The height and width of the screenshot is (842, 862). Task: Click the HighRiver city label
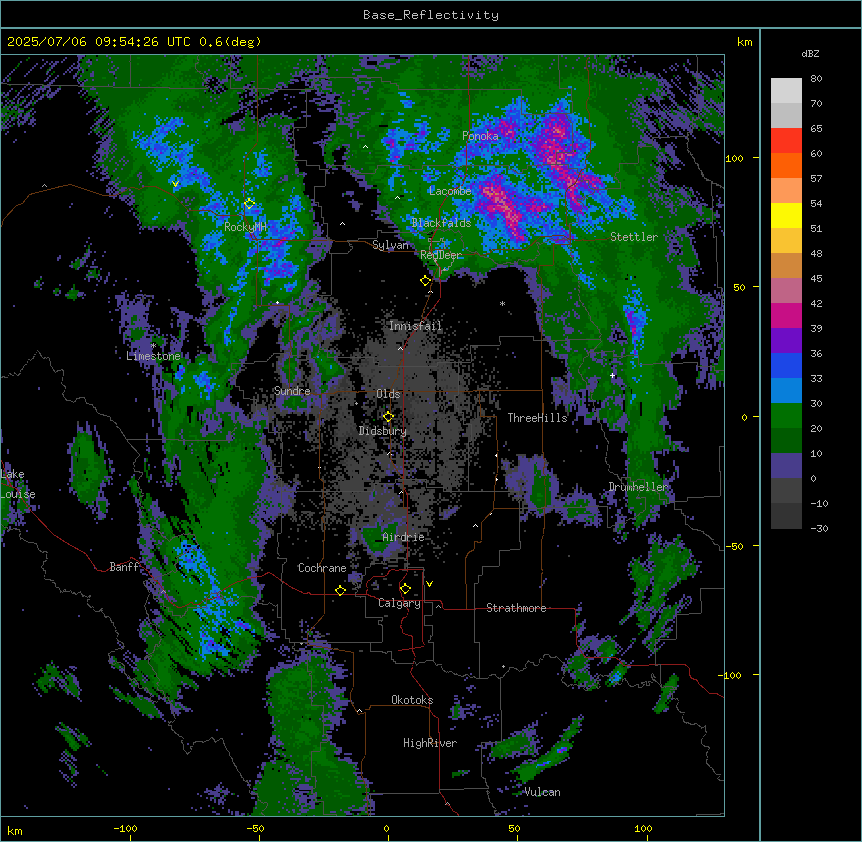[x=430, y=743]
